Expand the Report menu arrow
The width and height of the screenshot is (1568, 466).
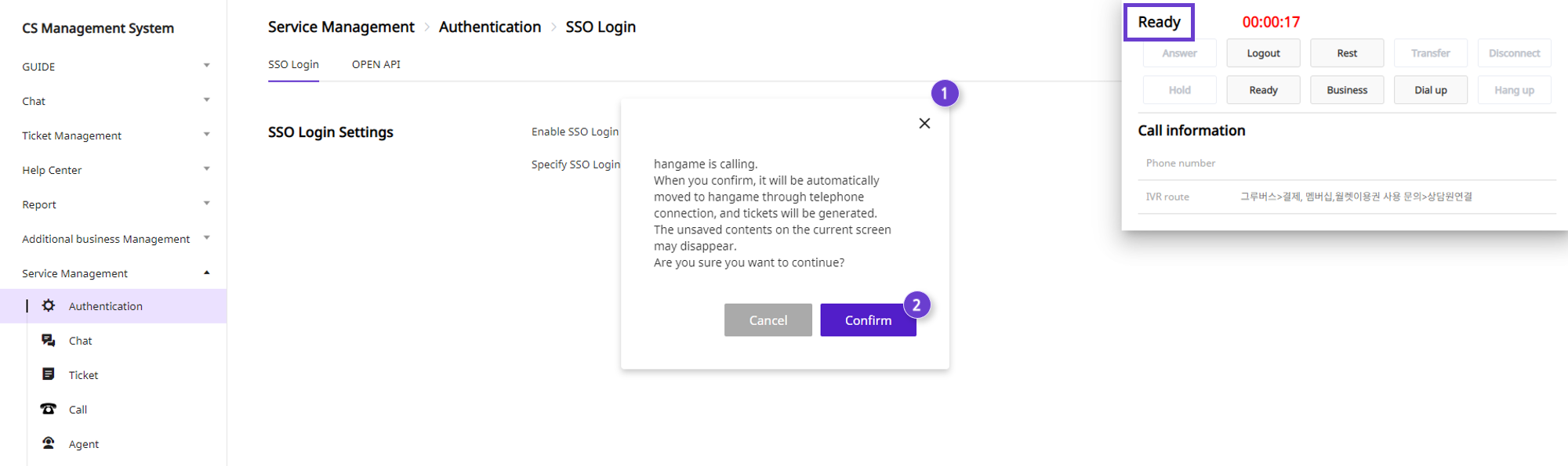207,204
